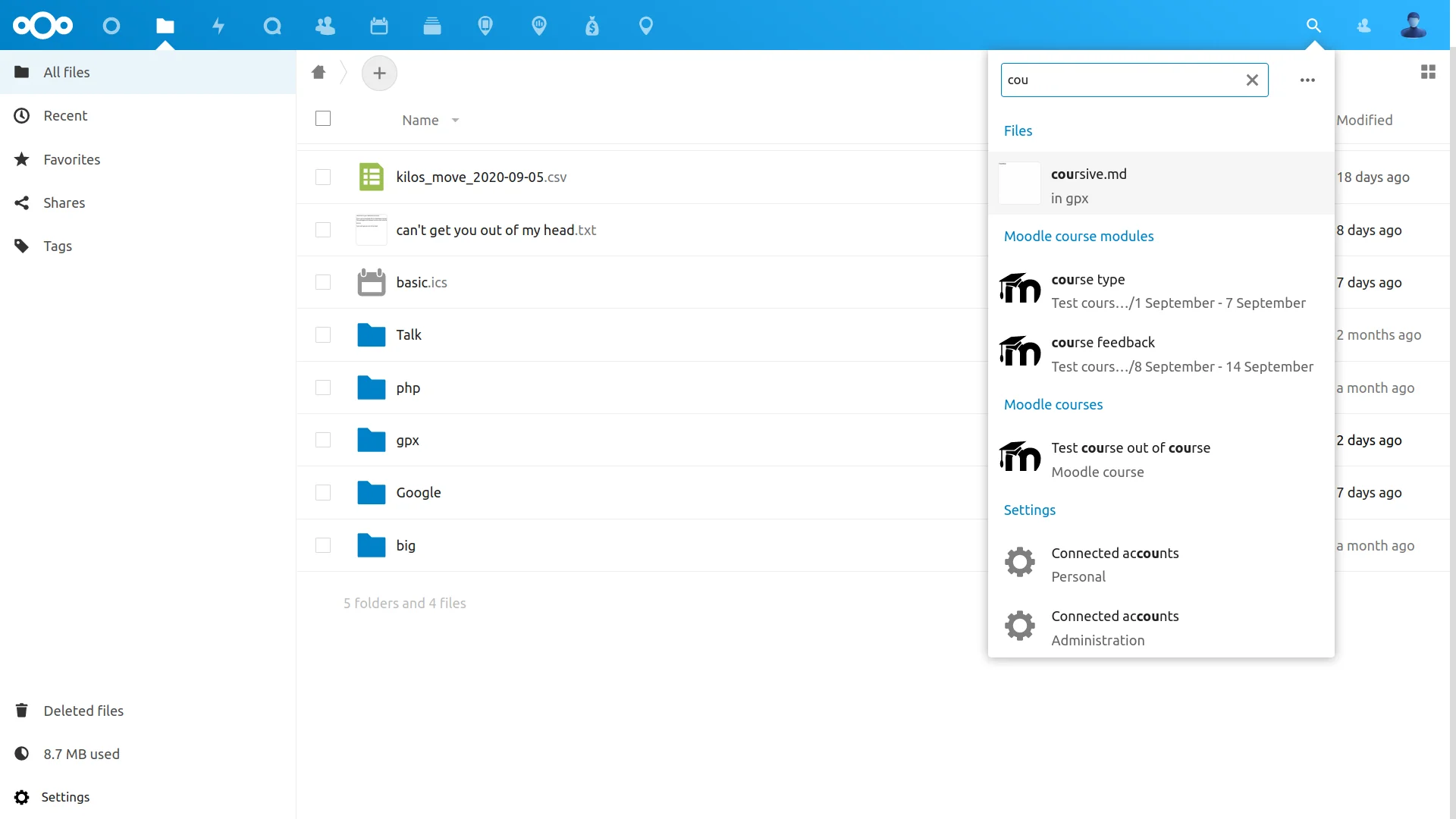Open the Talk app icon in header
The width and height of the screenshot is (1456, 819).
272,26
